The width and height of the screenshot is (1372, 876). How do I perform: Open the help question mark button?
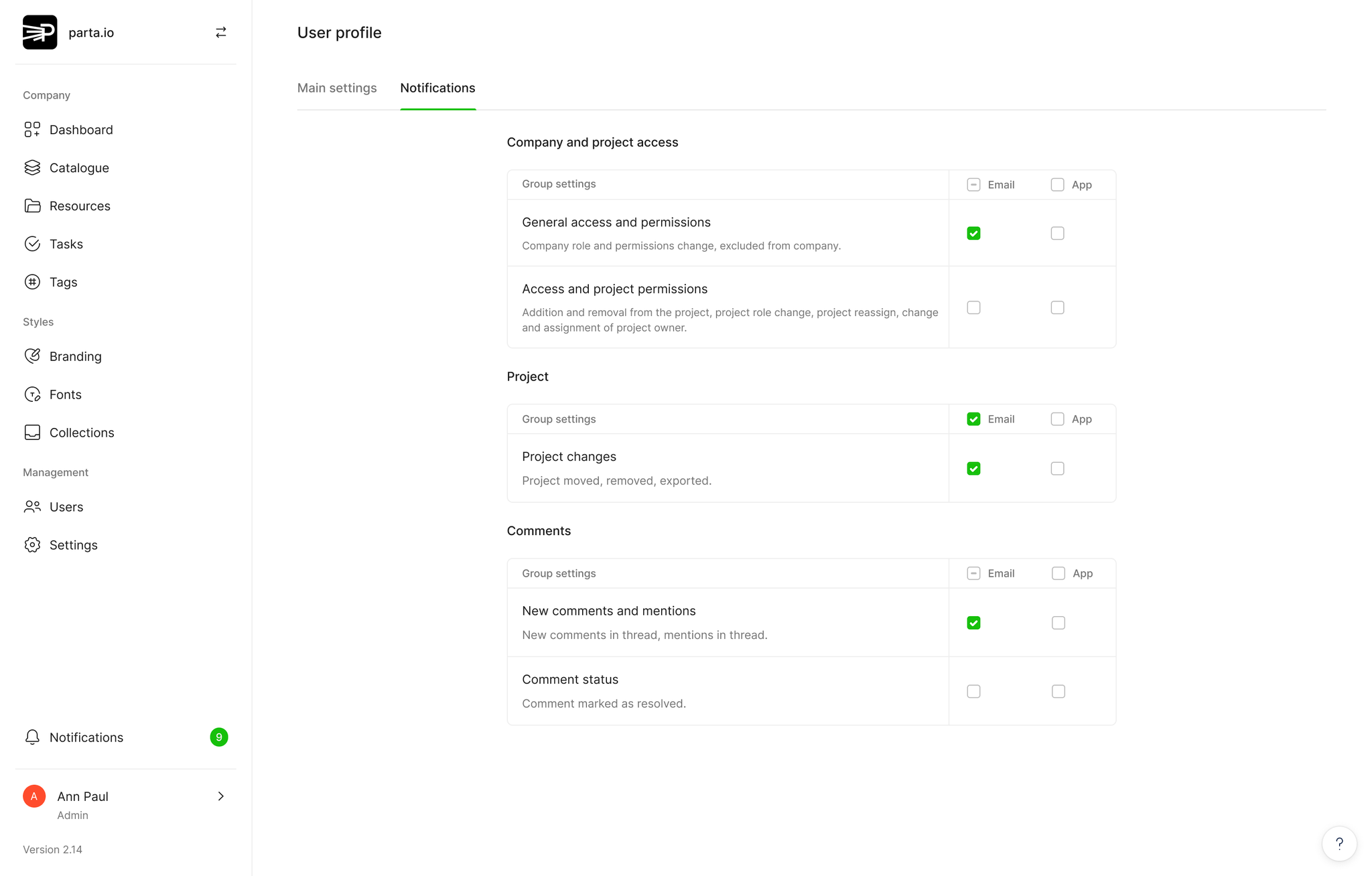pyautogui.click(x=1339, y=843)
